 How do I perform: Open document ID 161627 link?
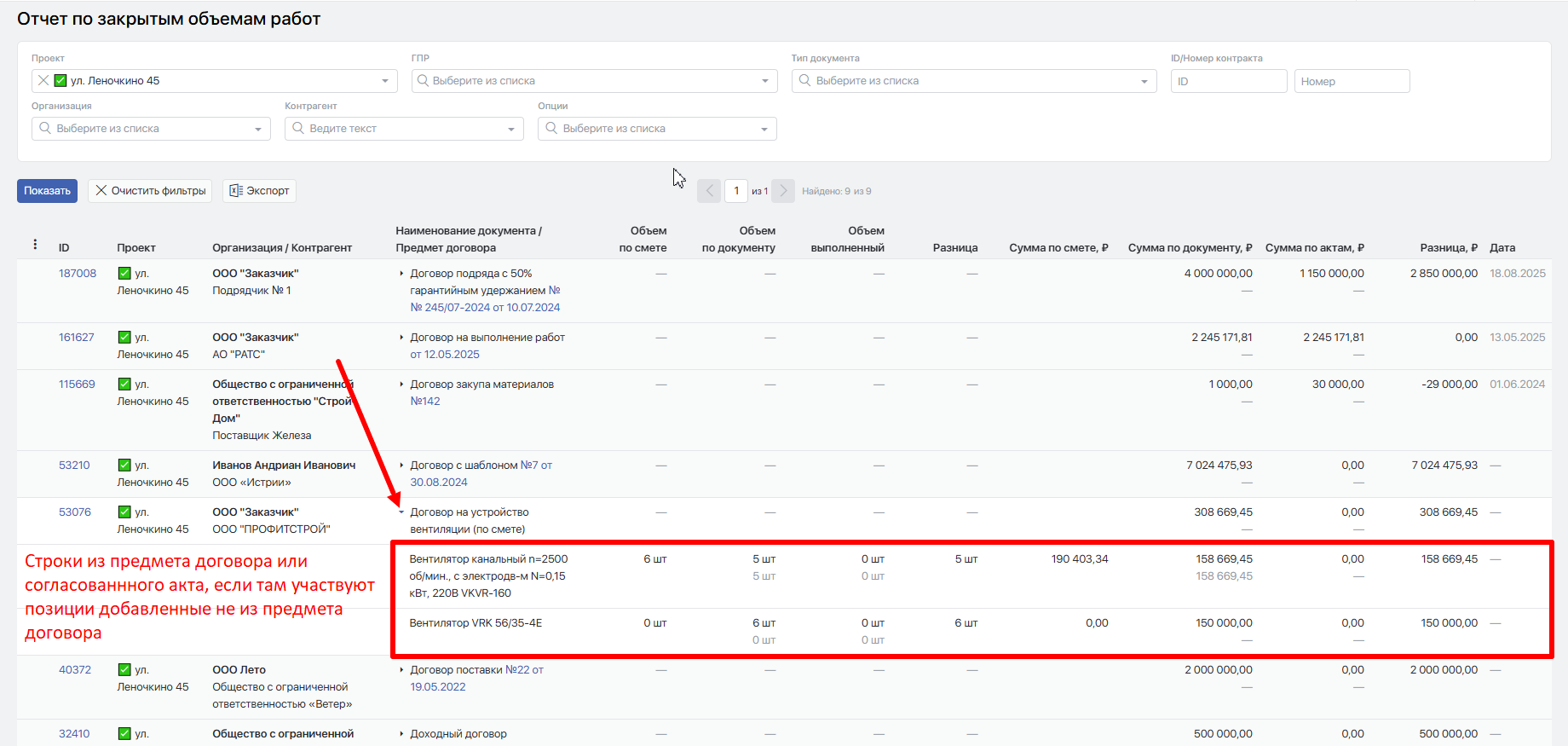(x=77, y=337)
